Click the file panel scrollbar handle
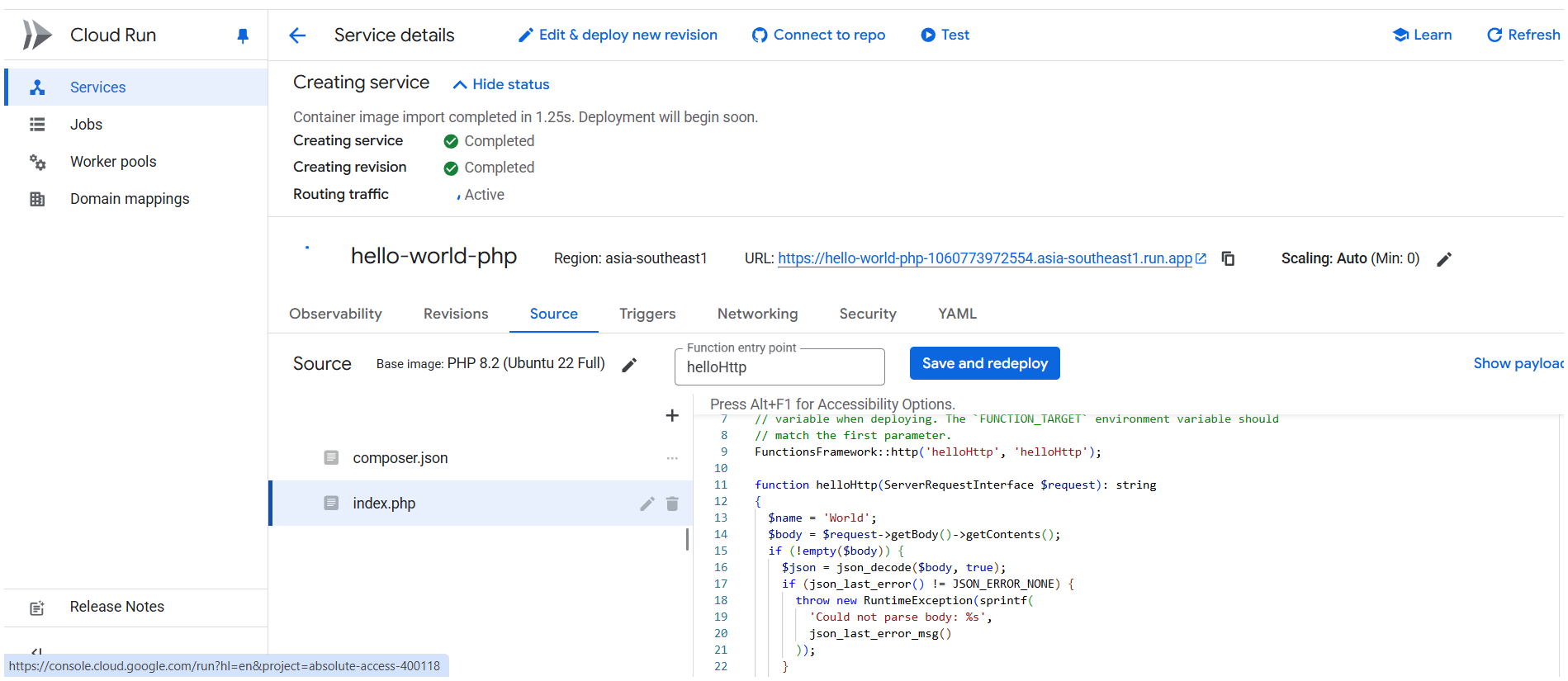 [687, 539]
